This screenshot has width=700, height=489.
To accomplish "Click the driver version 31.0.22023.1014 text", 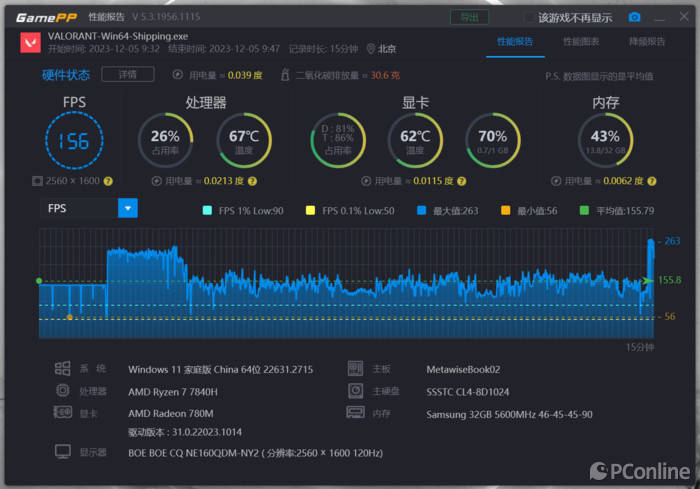I will [185, 432].
